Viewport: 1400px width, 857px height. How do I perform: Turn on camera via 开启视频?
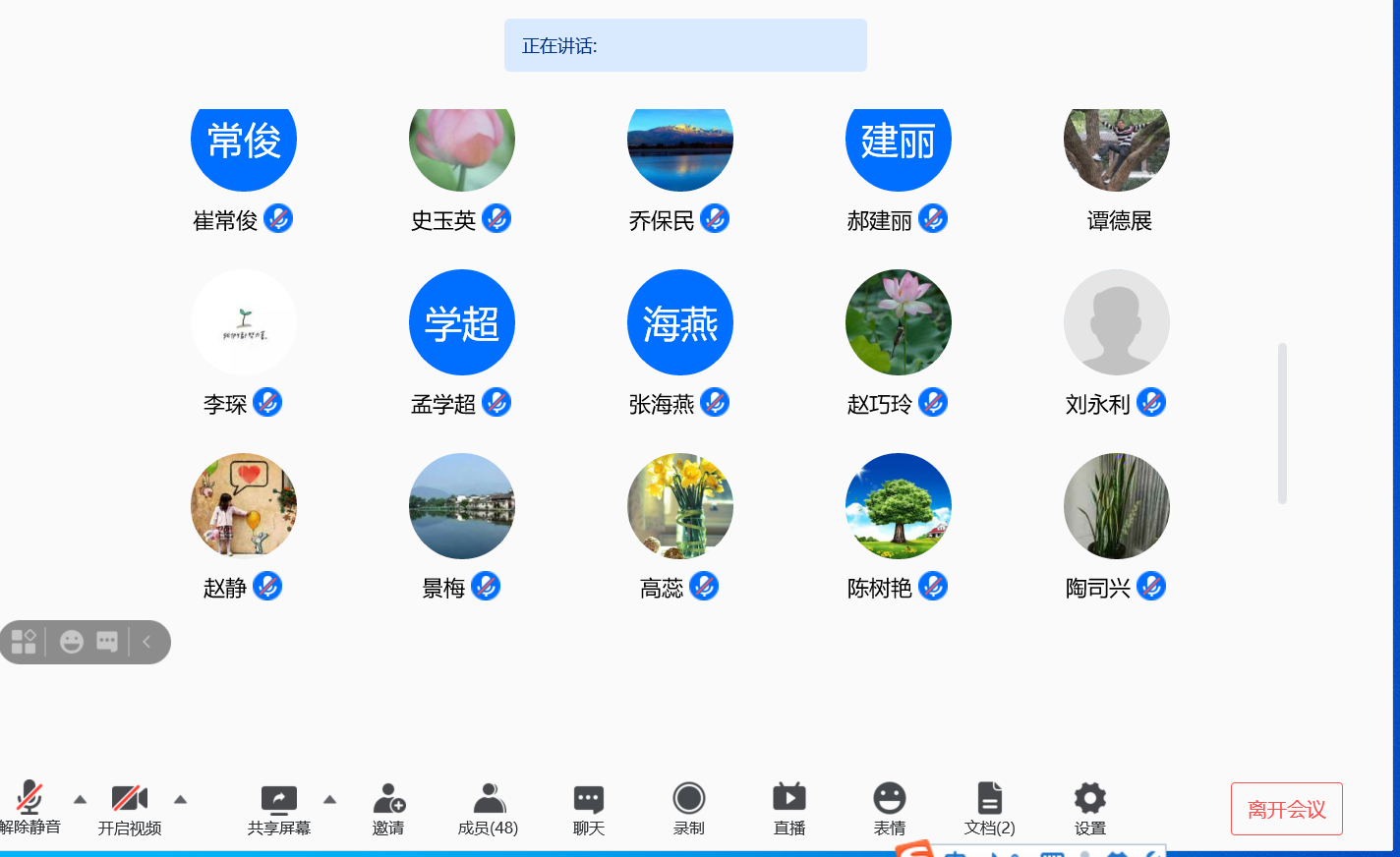click(130, 798)
